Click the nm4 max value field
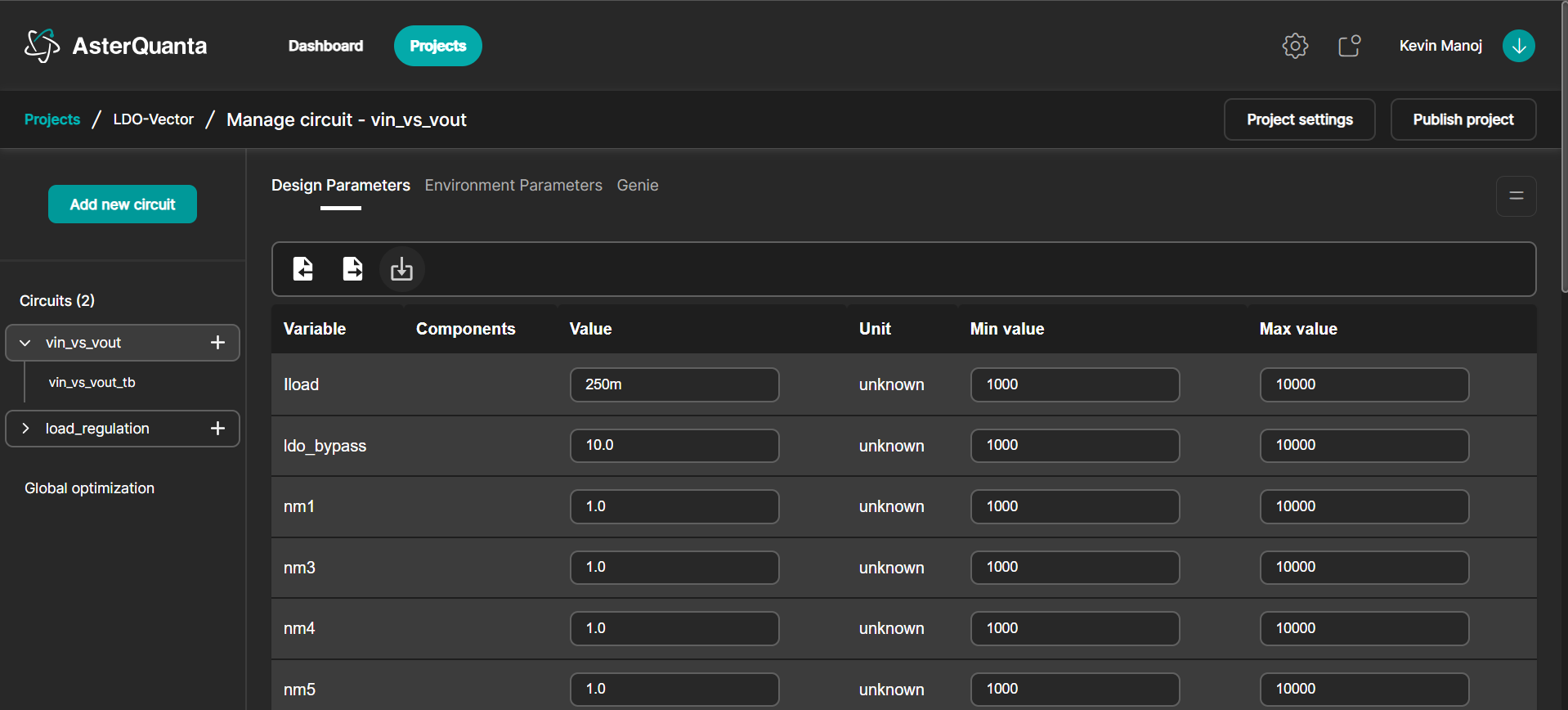The image size is (1568, 710). click(1364, 628)
